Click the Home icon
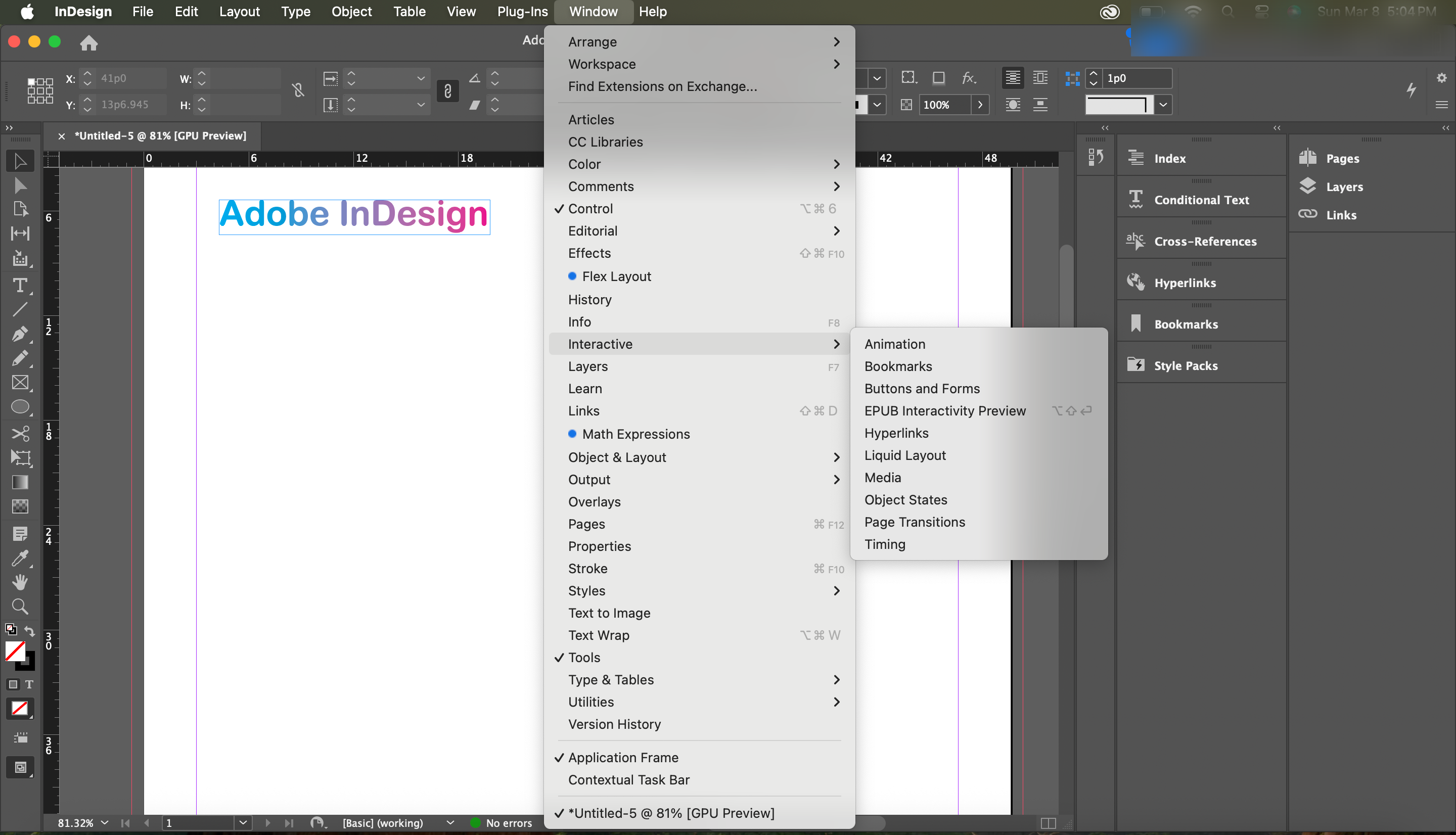 88,42
